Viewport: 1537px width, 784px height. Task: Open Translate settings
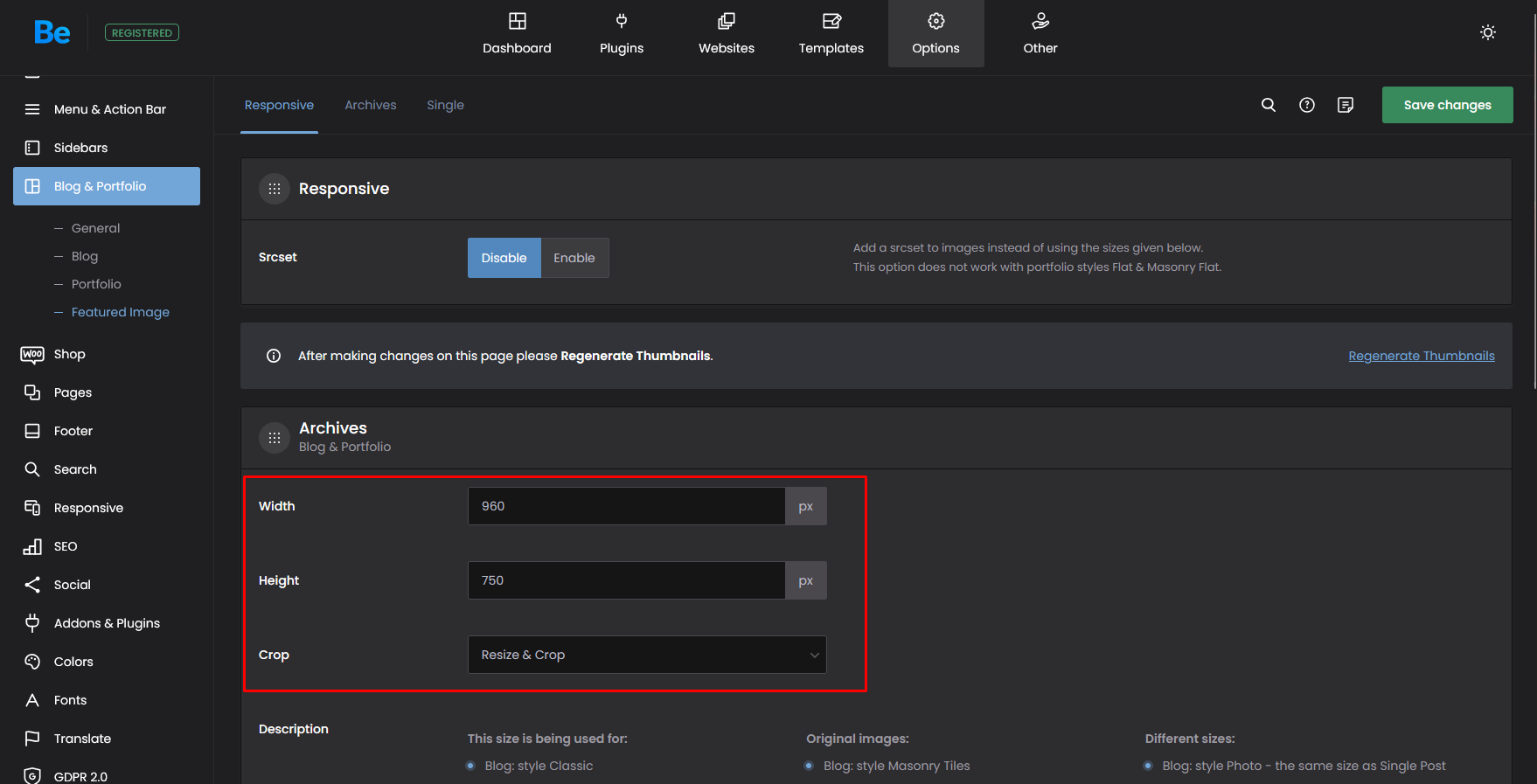(82, 739)
